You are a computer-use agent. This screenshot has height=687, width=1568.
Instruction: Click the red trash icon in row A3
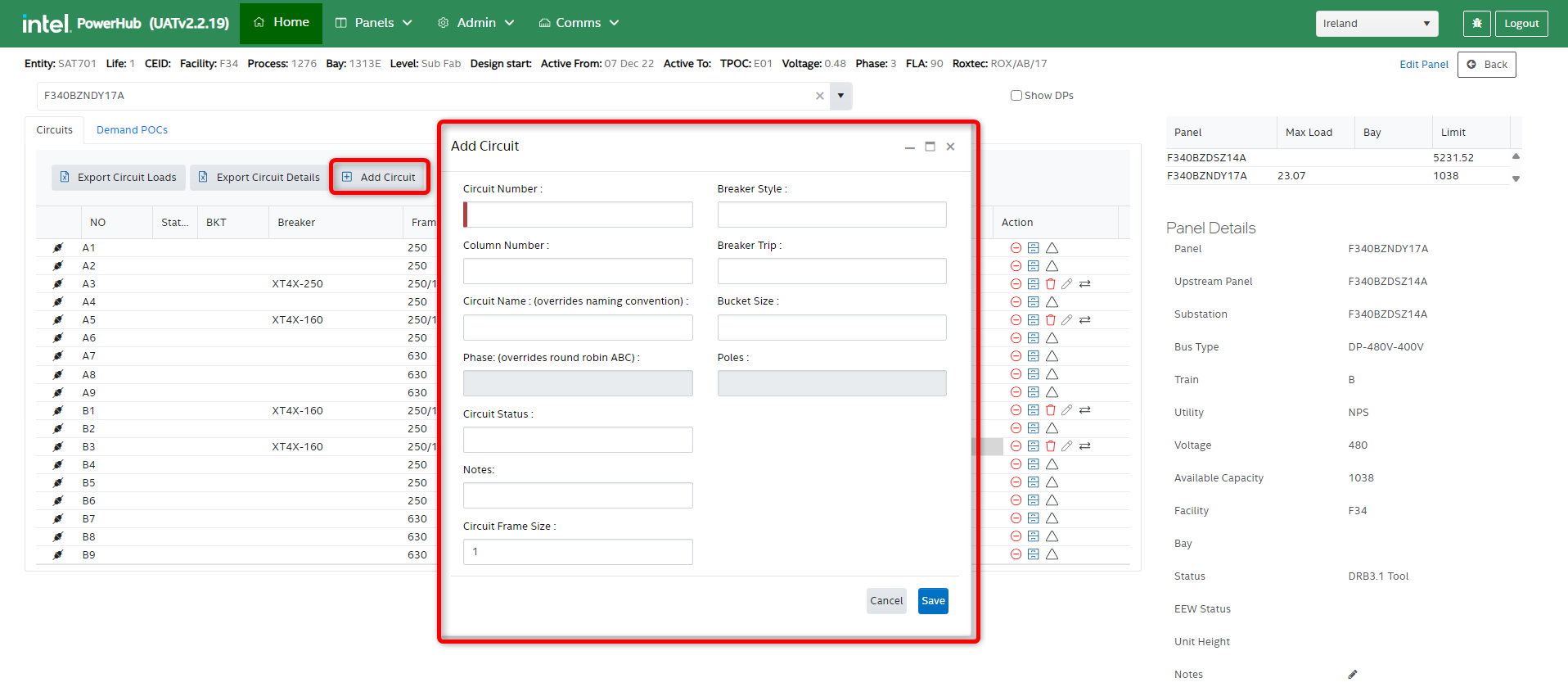(x=1051, y=284)
